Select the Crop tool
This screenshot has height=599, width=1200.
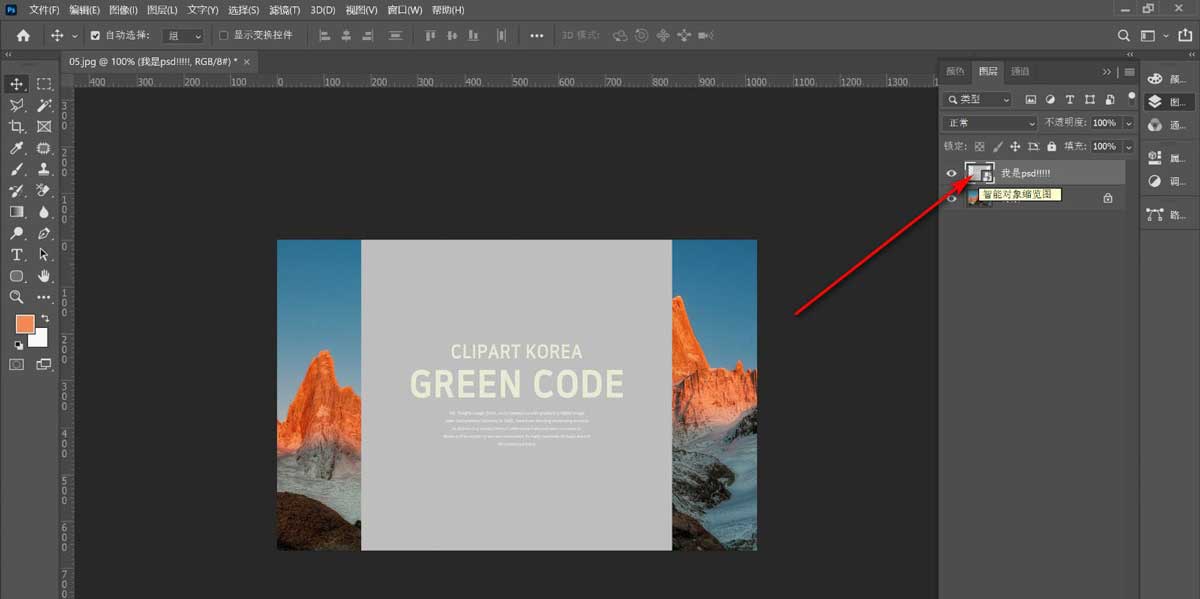point(17,127)
